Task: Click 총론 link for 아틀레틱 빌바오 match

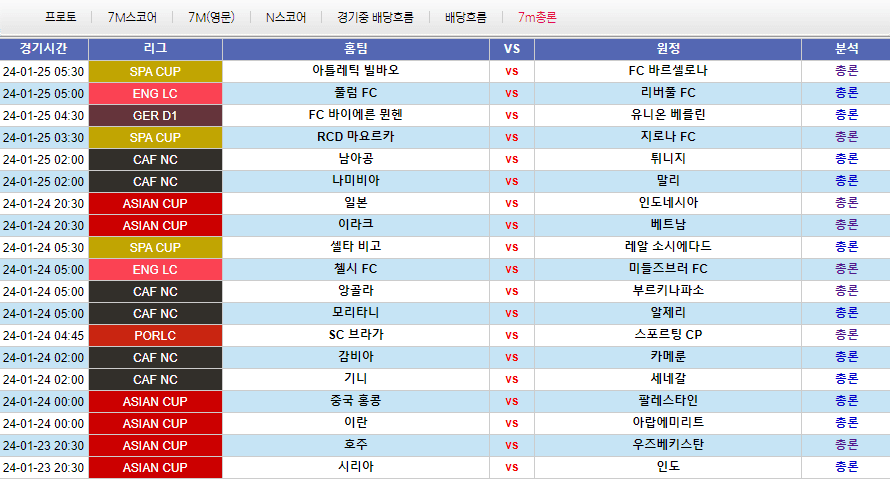Action: click(x=846, y=71)
